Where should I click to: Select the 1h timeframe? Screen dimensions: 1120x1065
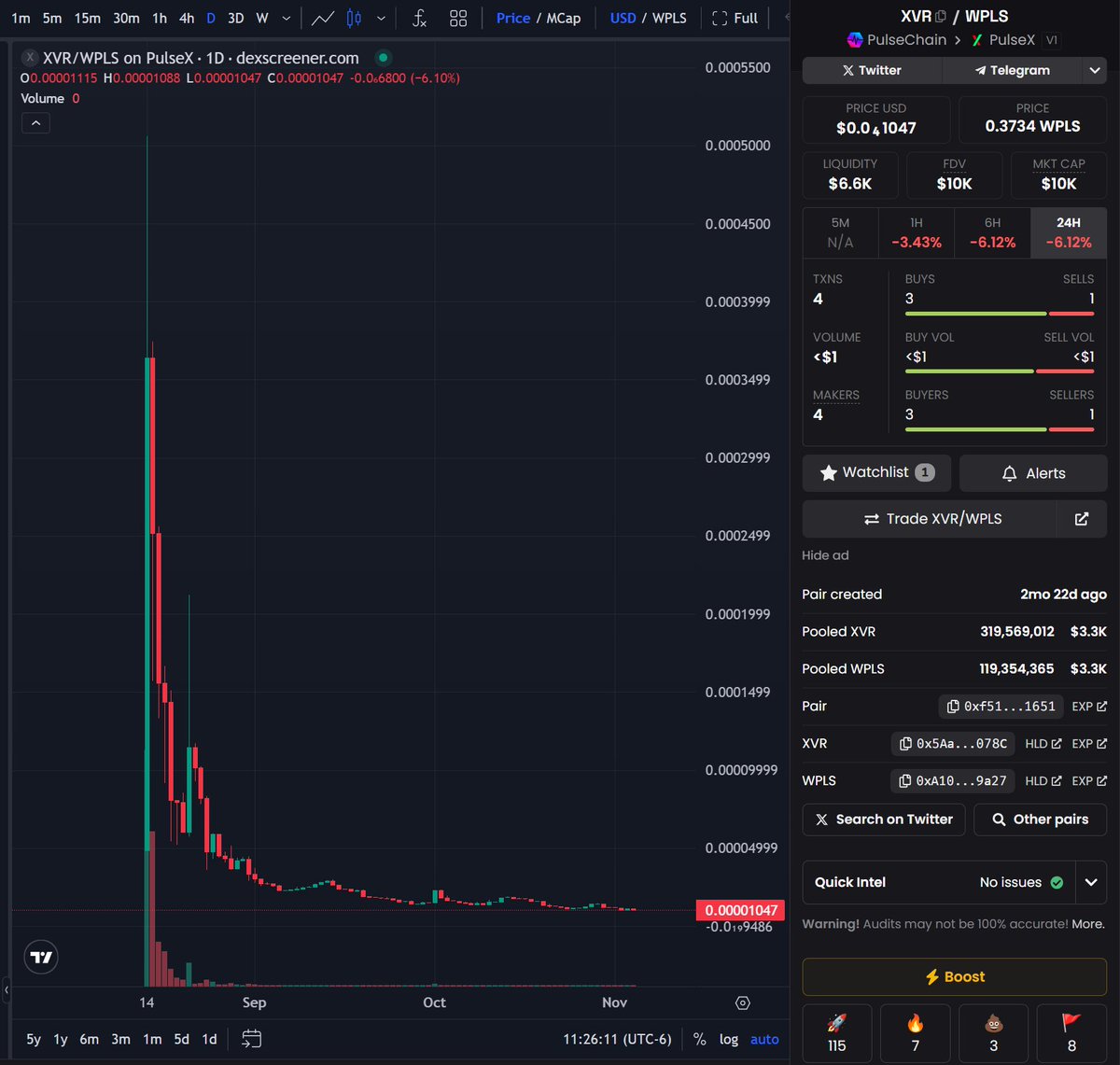(160, 18)
